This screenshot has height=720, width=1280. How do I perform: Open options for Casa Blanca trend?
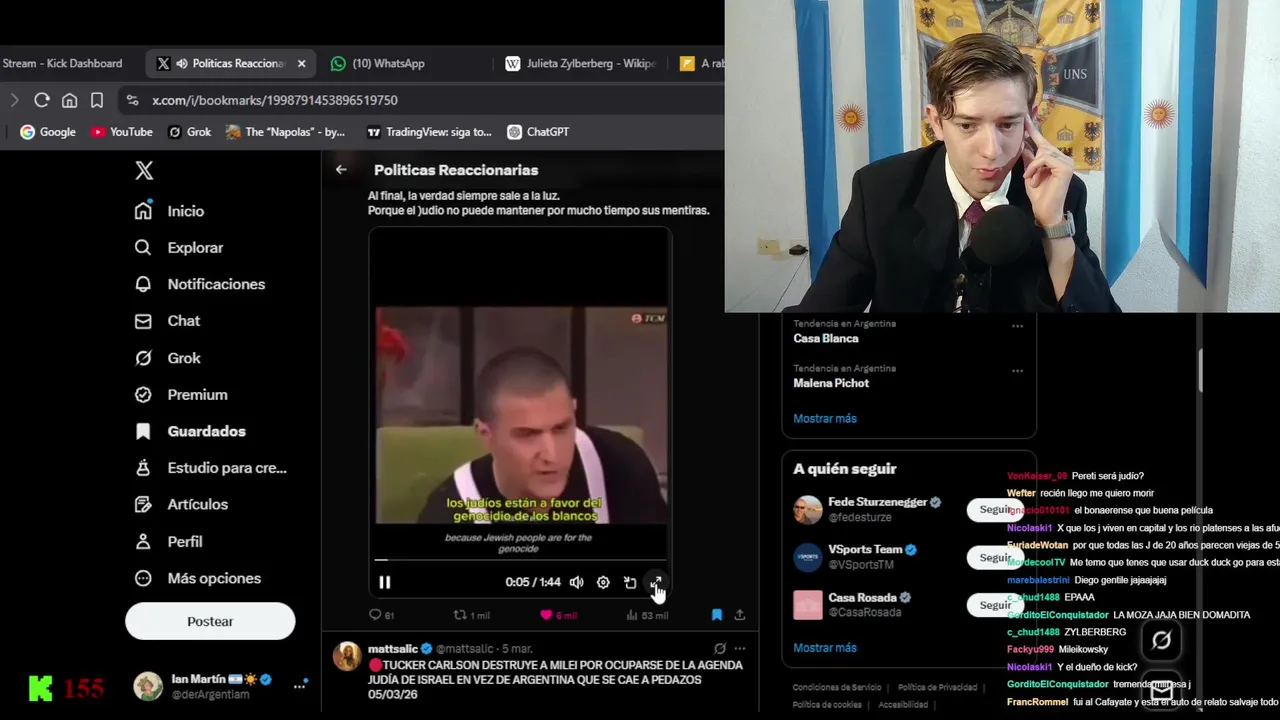click(x=1017, y=326)
